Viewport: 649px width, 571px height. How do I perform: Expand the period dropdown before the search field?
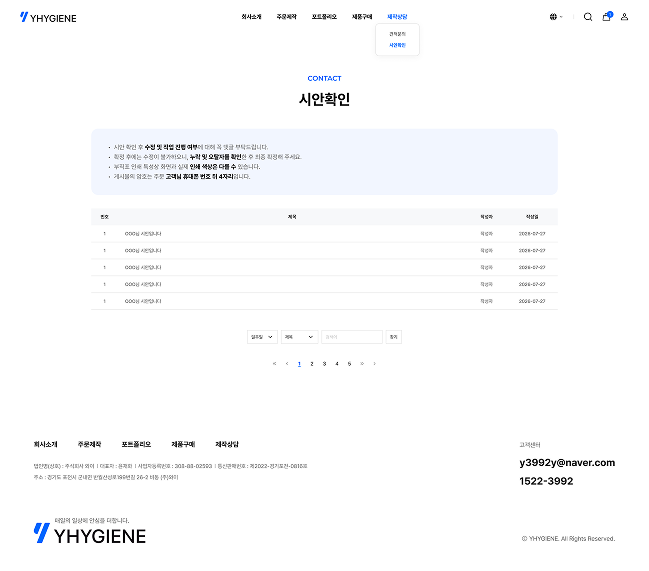click(x=262, y=337)
